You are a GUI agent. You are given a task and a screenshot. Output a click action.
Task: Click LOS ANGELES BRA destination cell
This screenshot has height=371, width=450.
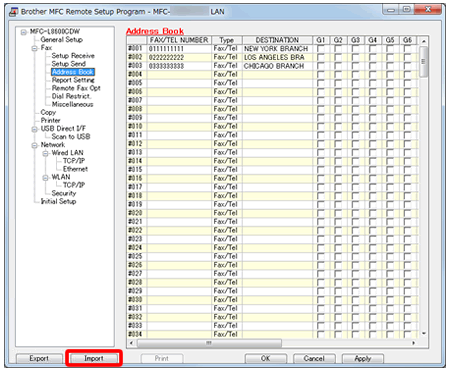[277, 57]
